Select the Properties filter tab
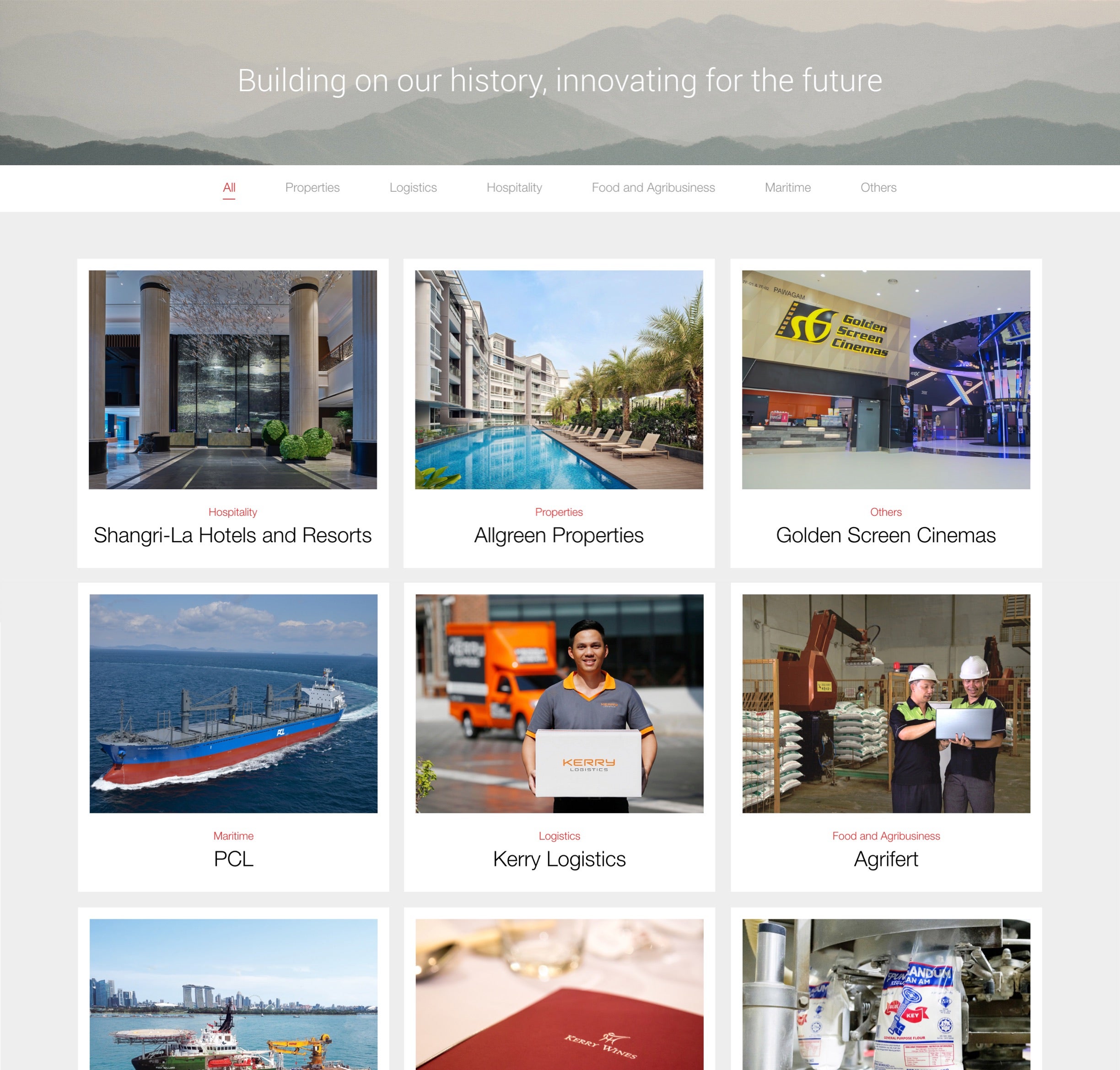This screenshot has height=1070, width=1120. [x=312, y=188]
